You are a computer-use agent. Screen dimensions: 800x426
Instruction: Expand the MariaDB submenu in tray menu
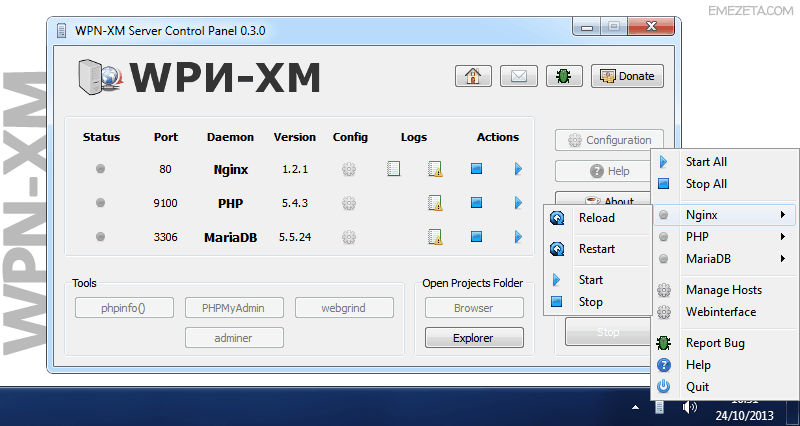pyautogui.click(x=724, y=259)
